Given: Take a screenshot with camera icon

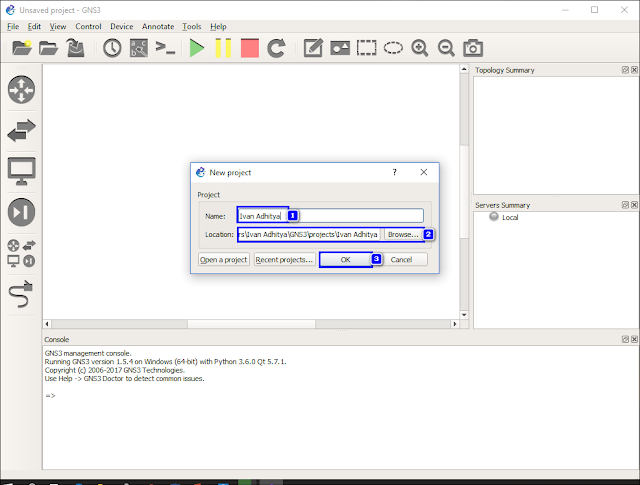Looking at the screenshot, I should coord(473,48).
